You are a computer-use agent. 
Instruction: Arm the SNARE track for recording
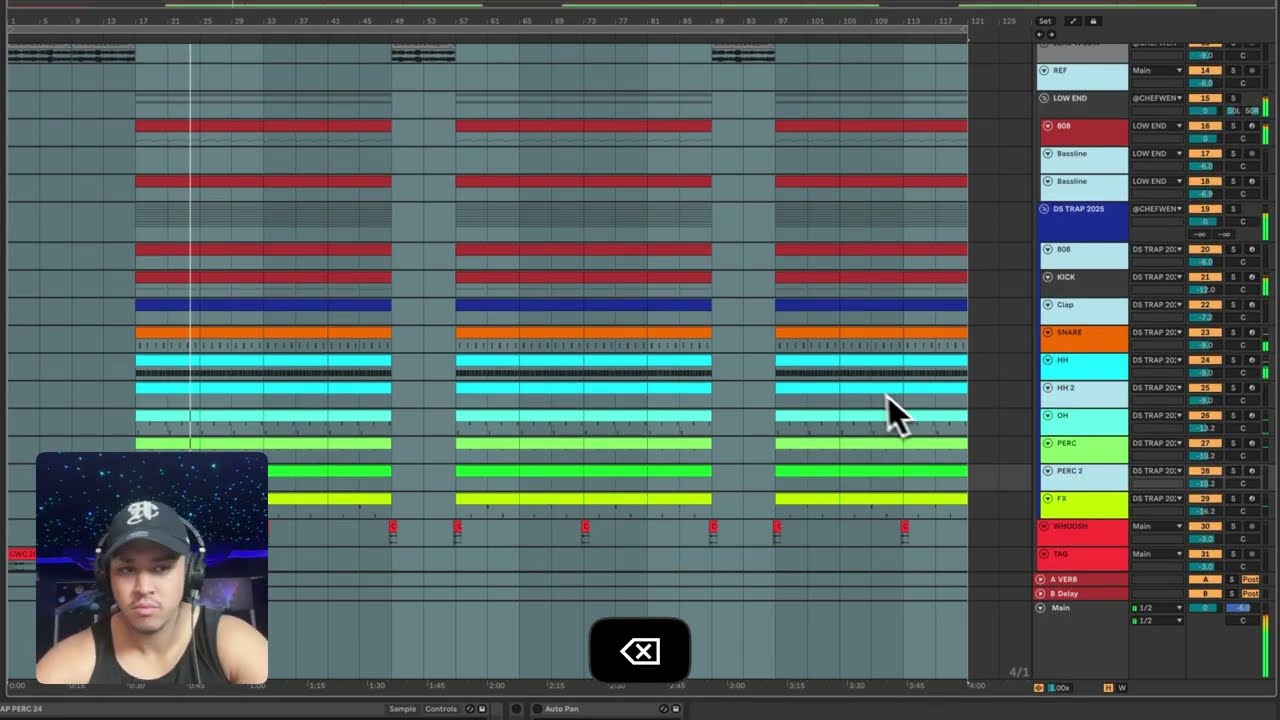tap(1251, 332)
